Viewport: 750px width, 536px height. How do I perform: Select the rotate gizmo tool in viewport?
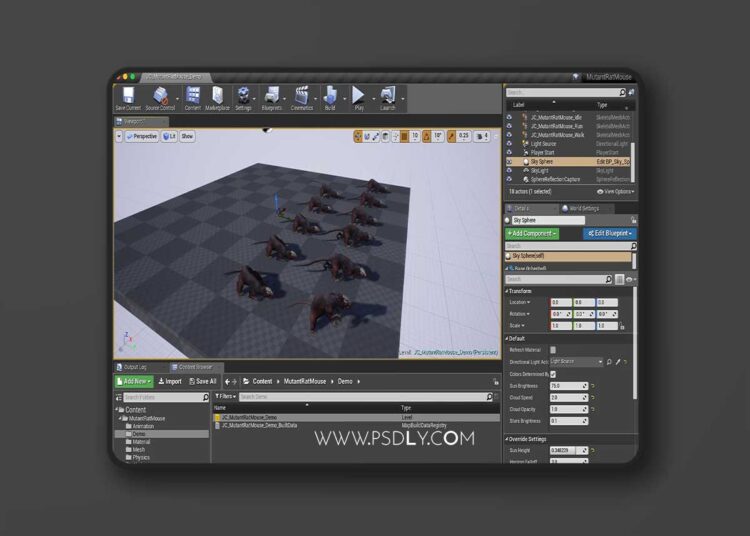(x=367, y=137)
